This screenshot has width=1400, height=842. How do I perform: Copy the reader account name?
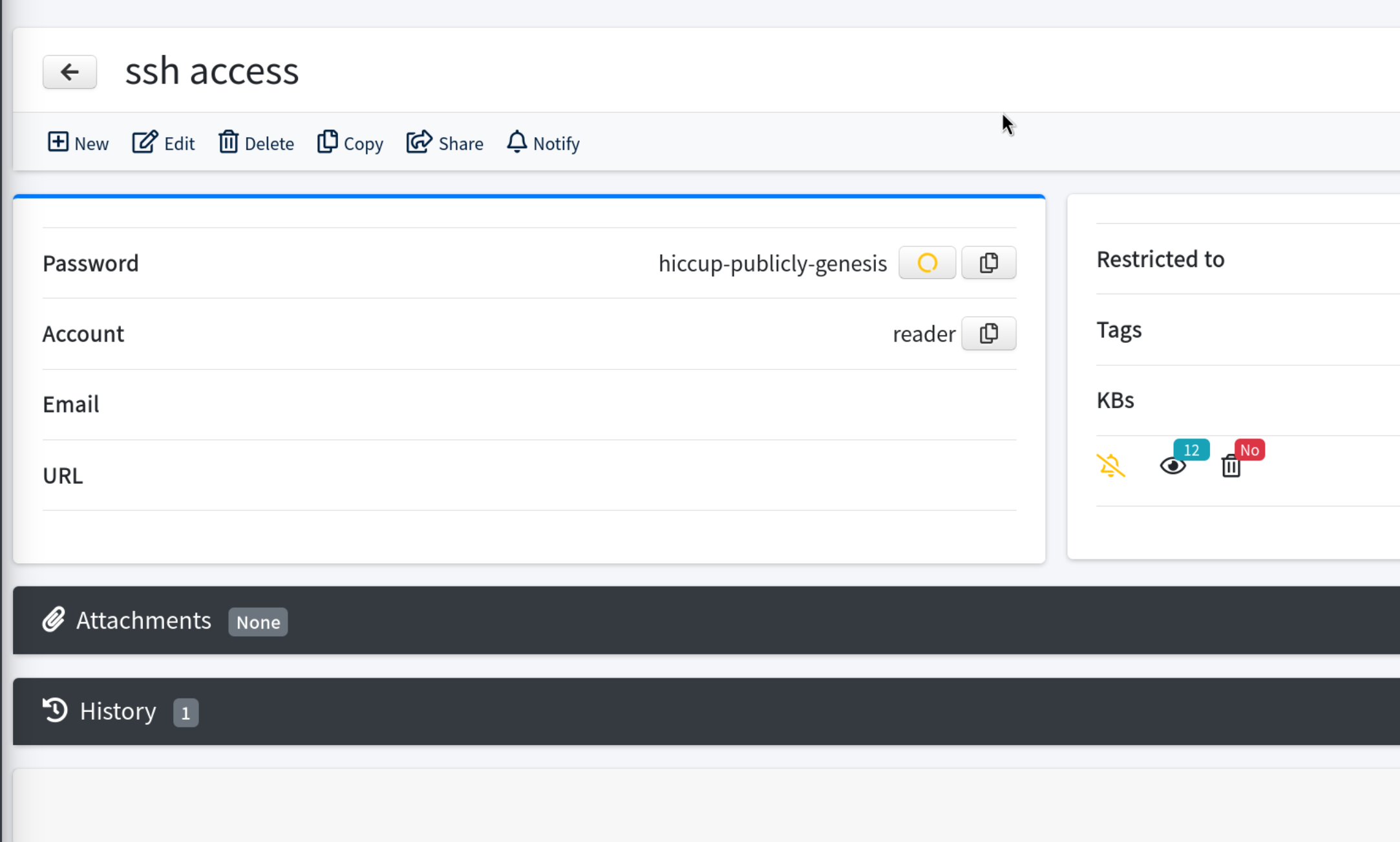[x=988, y=334]
